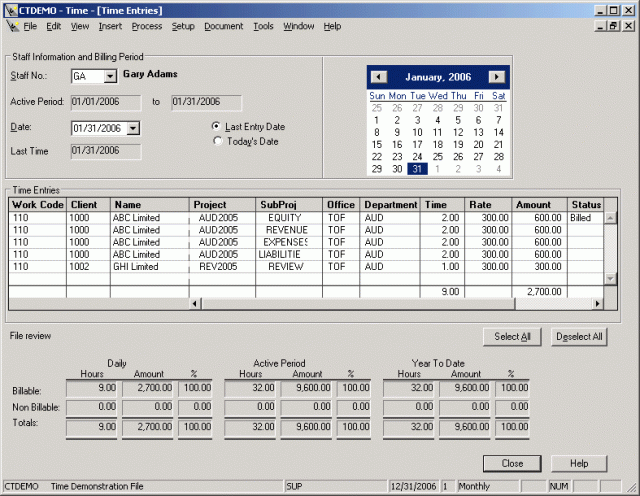Select the Last Entry Date option

click(x=218, y=127)
